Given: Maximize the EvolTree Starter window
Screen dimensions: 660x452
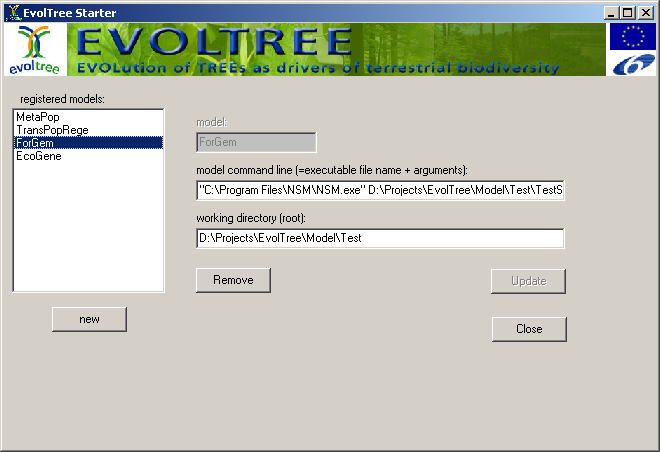Looking at the screenshot, I should pos(626,12).
